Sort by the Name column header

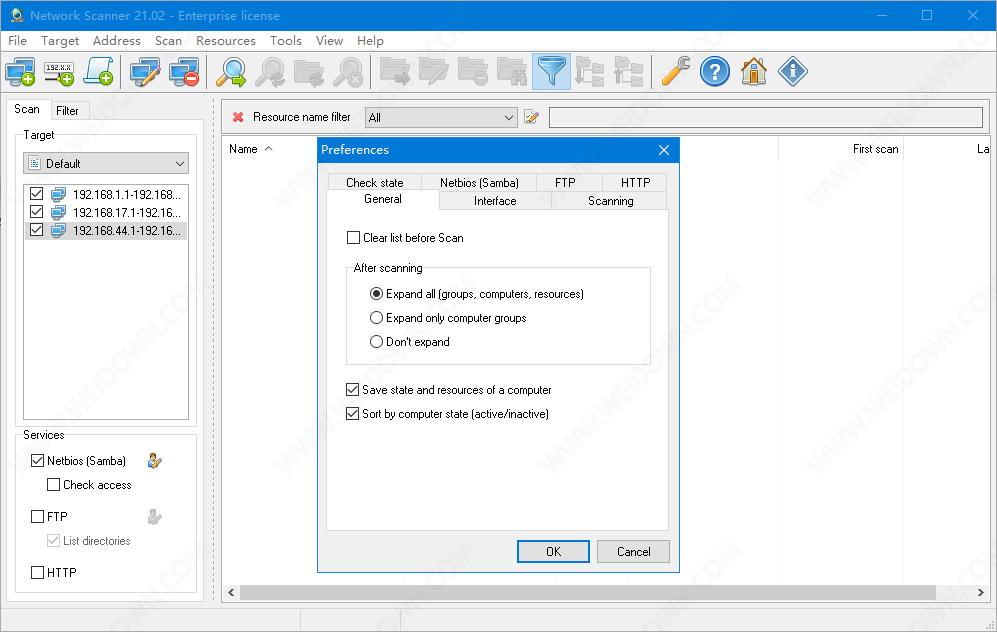[244, 149]
